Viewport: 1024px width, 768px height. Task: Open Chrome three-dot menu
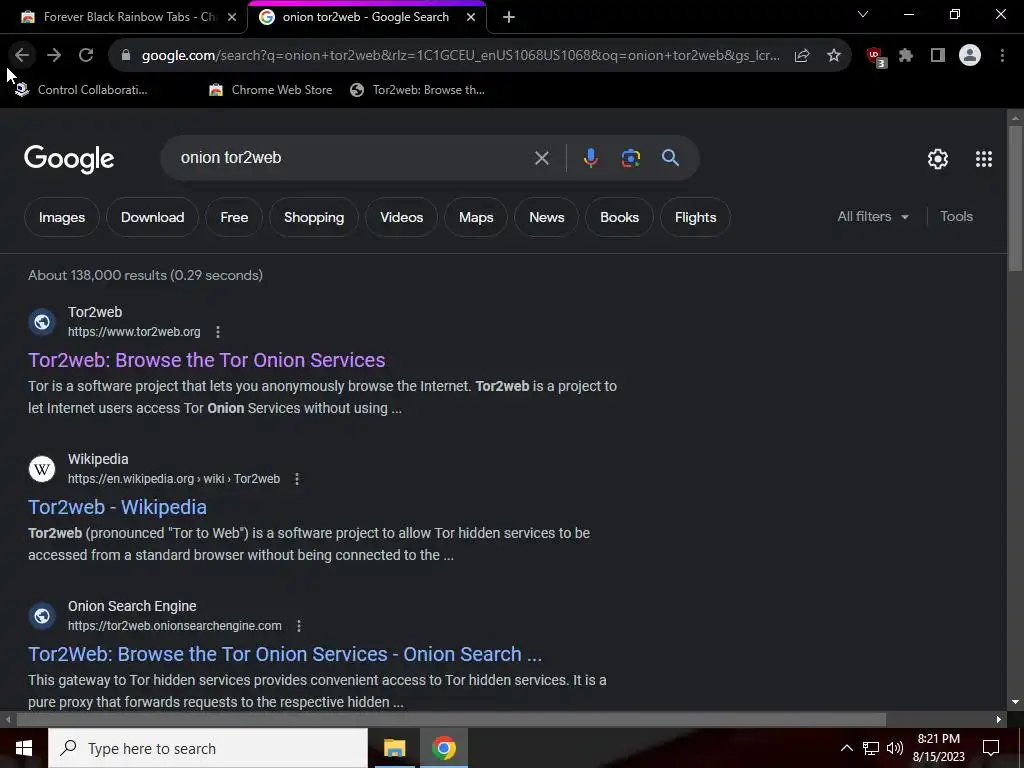point(1002,56)
